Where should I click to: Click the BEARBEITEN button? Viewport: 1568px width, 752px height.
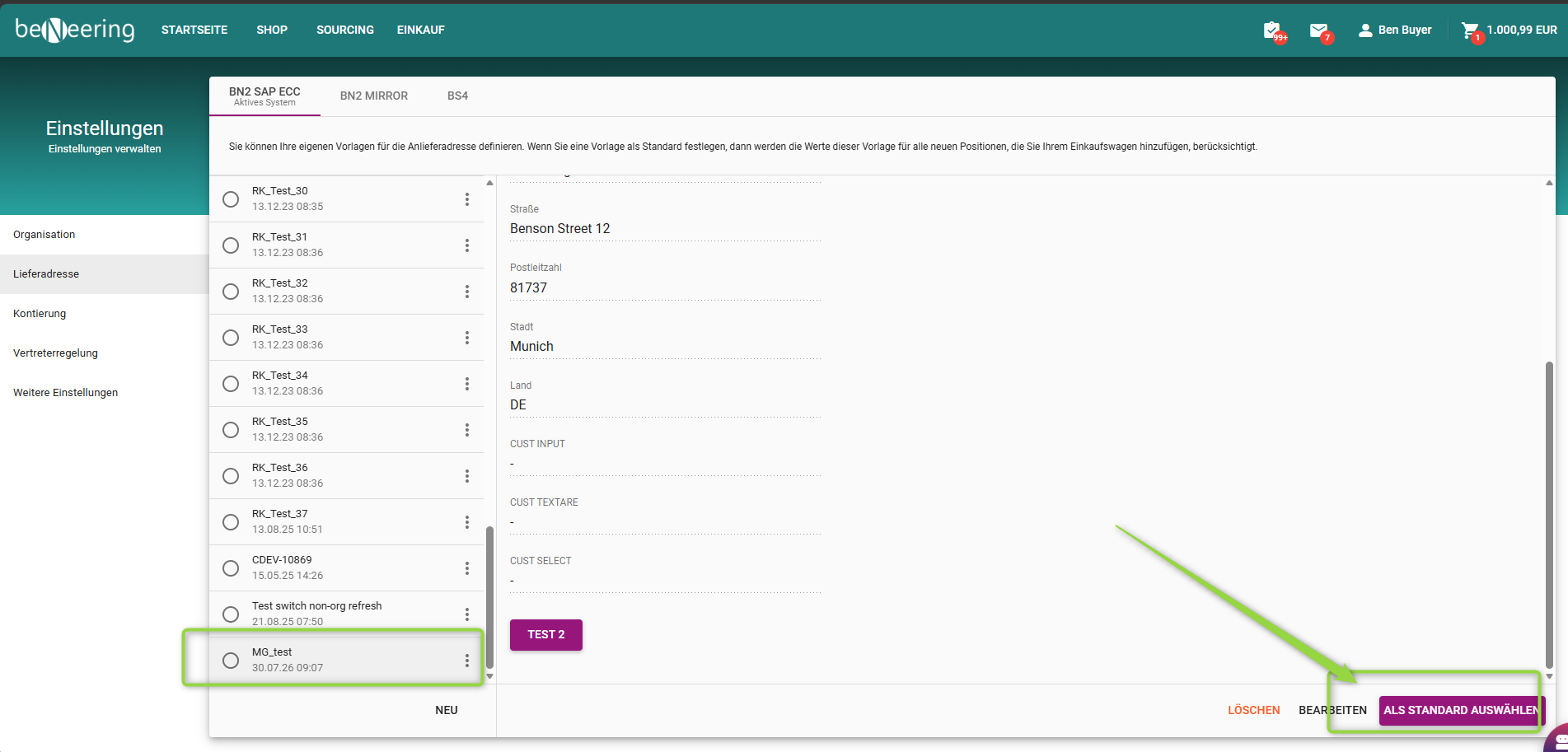pyautogui.click(x=1332, y=710)
